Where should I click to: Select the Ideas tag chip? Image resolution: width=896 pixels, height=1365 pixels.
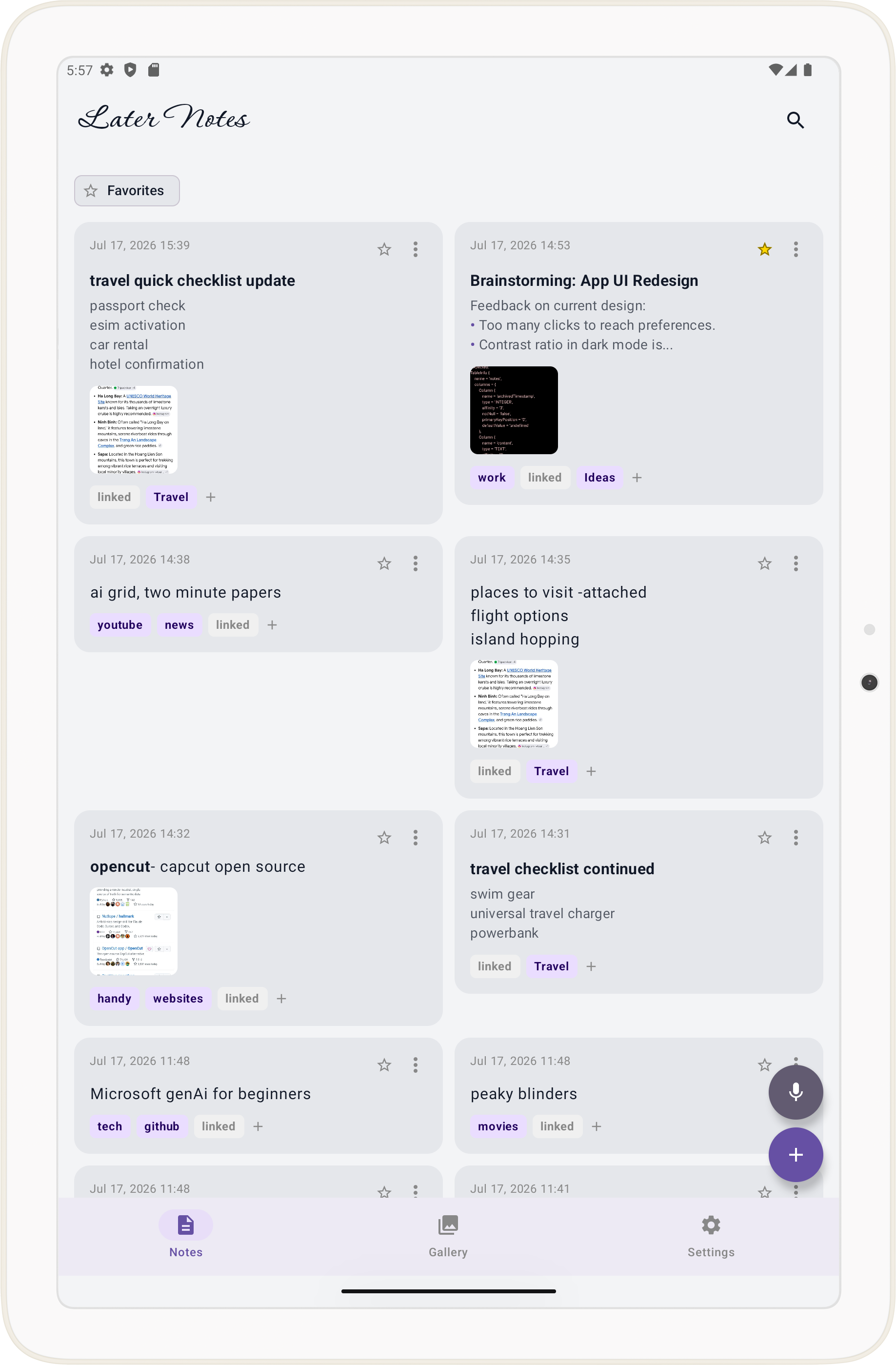599,477
